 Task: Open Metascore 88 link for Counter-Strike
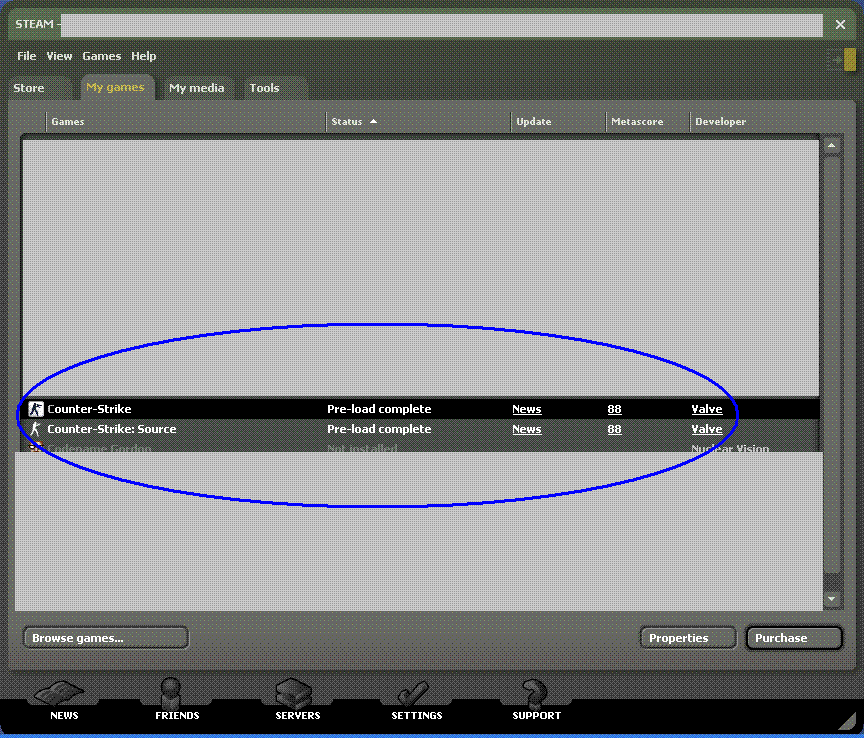(614, 409)
